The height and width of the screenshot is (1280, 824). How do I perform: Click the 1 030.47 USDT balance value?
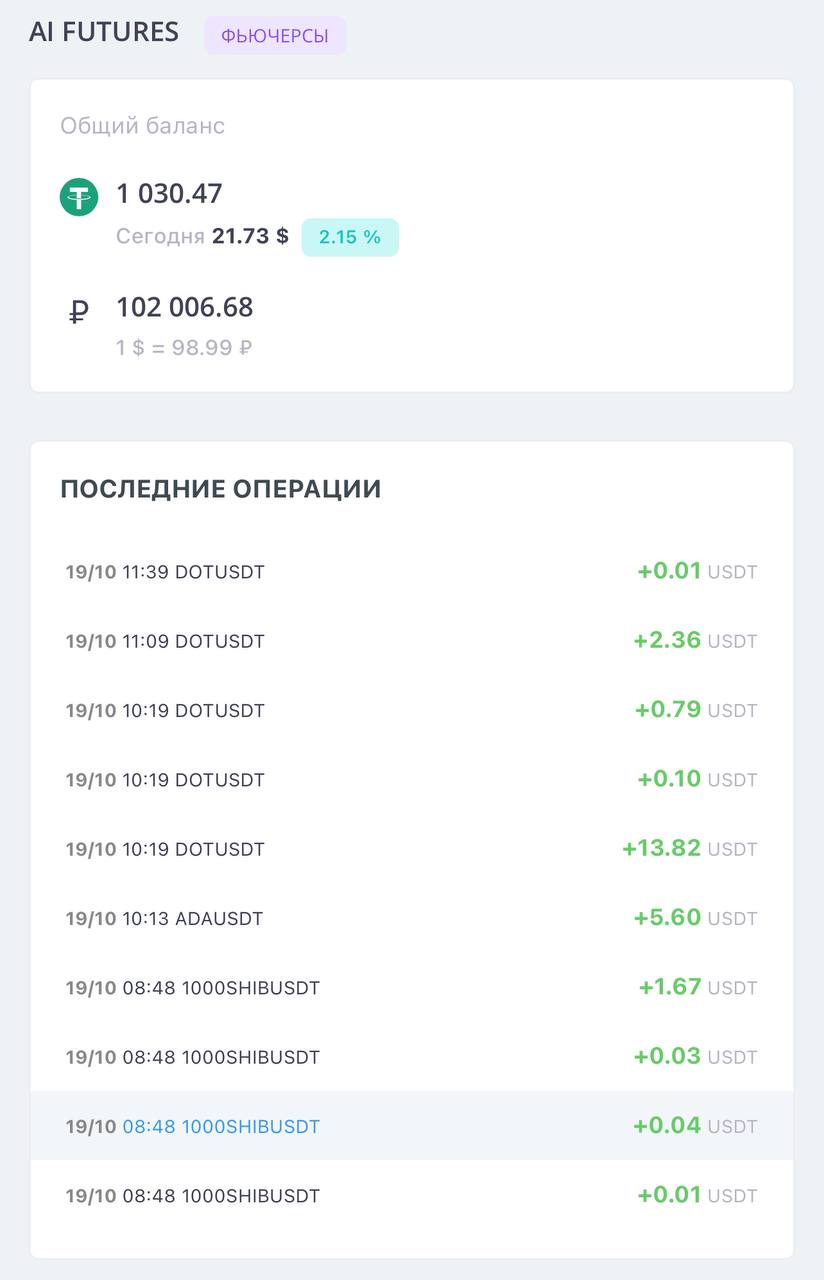coord(169,193)
